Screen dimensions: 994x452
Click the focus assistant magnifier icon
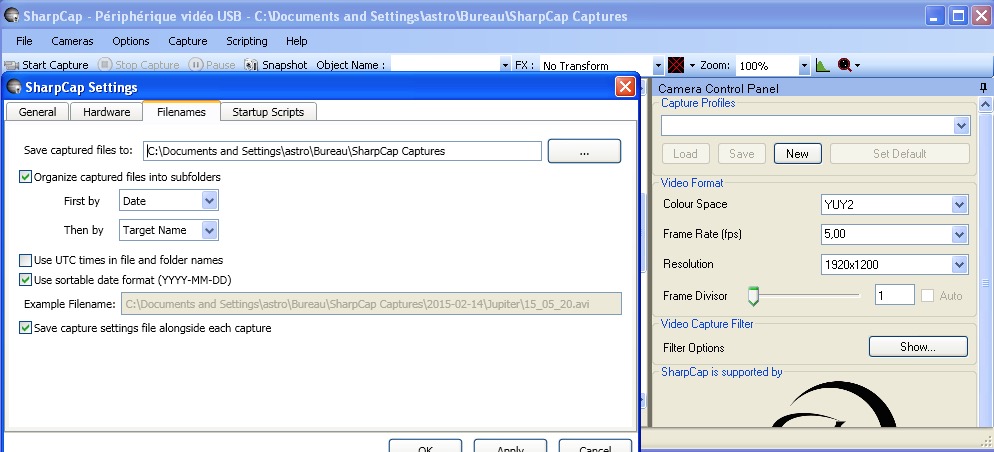point(844,65)
